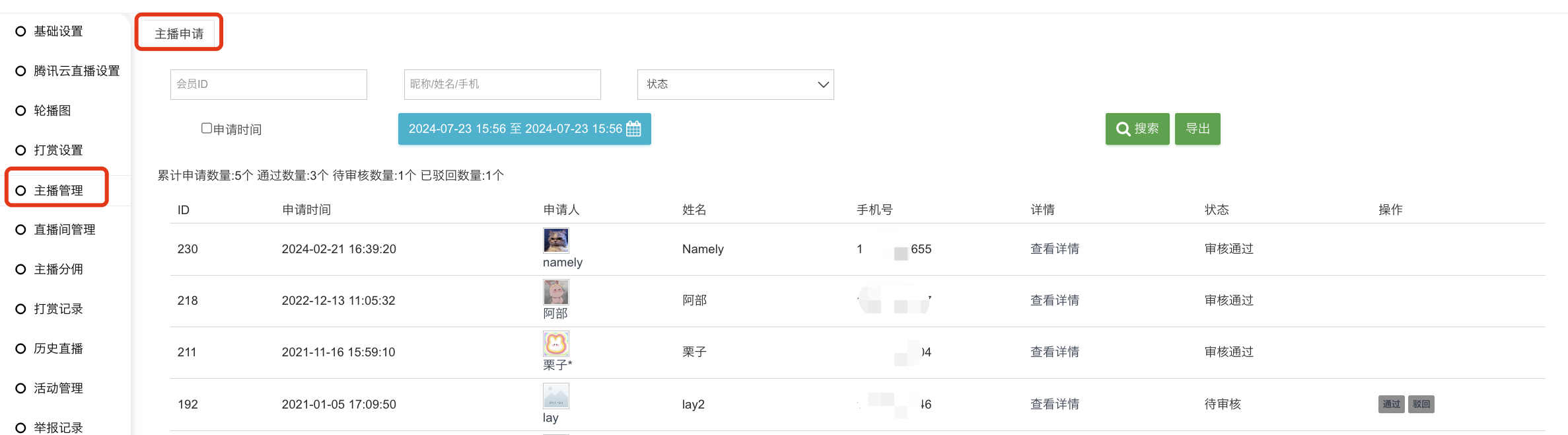The height and width of the screenshot is (435, 1568).
Task: View details for application 230
Action: [x=1054, y=249]
